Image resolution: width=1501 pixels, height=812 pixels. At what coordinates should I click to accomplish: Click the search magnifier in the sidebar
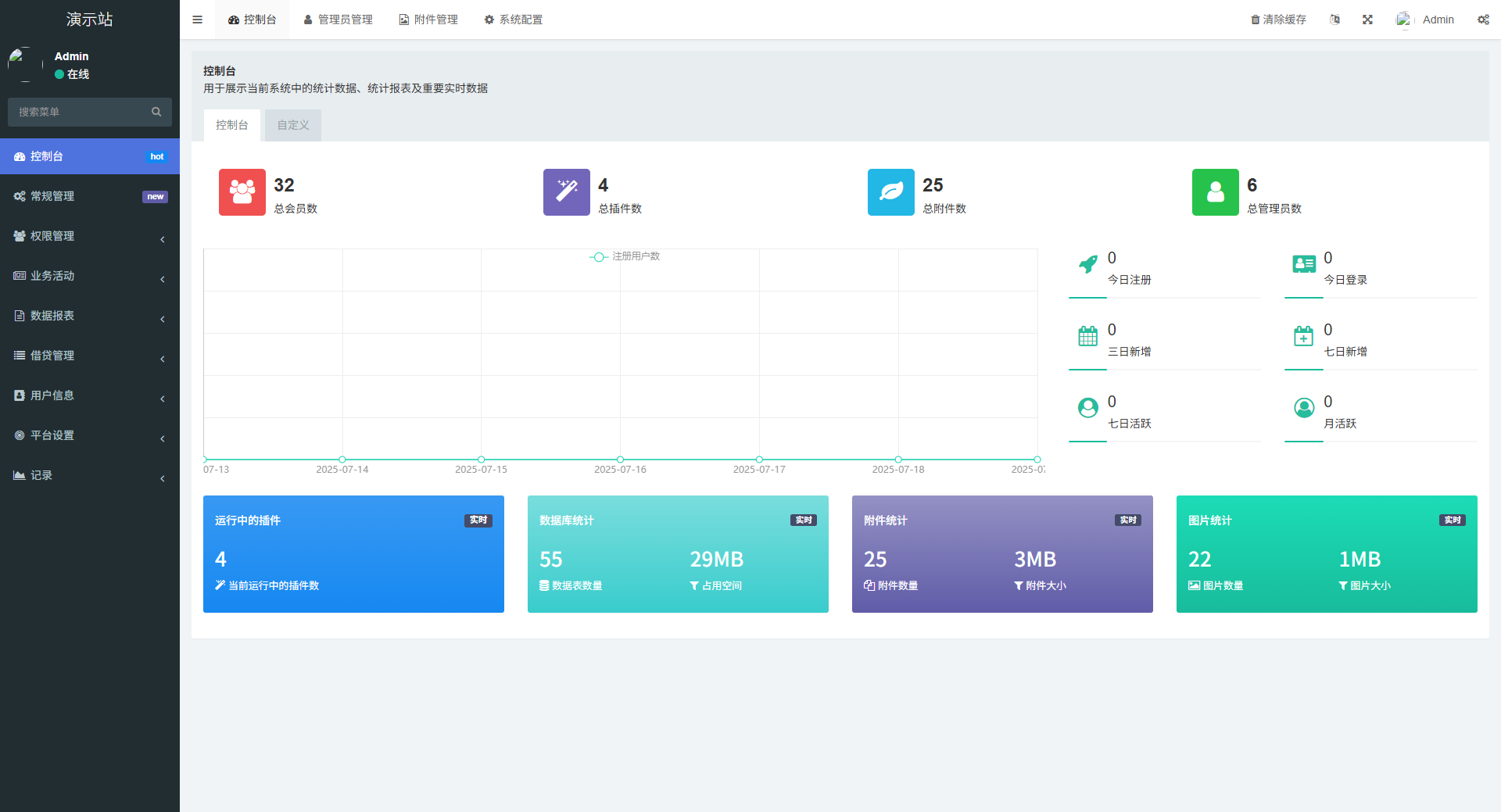pyautogui.click(x=156, y=112)
